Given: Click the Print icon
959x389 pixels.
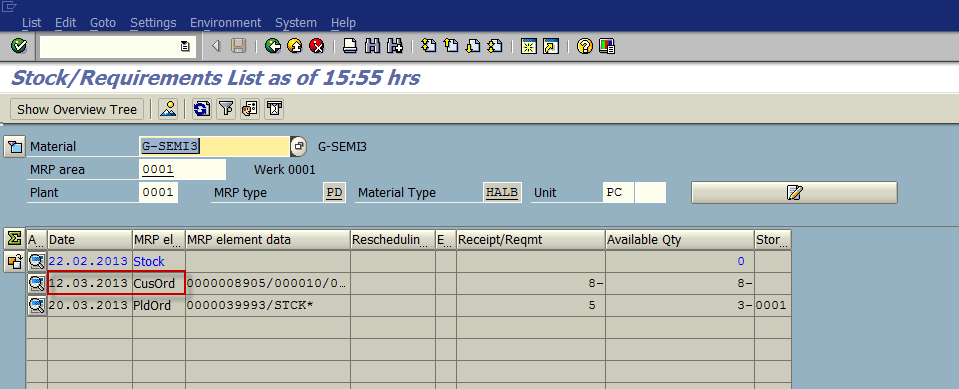Looking at the screenshot, I should (350, 46).
